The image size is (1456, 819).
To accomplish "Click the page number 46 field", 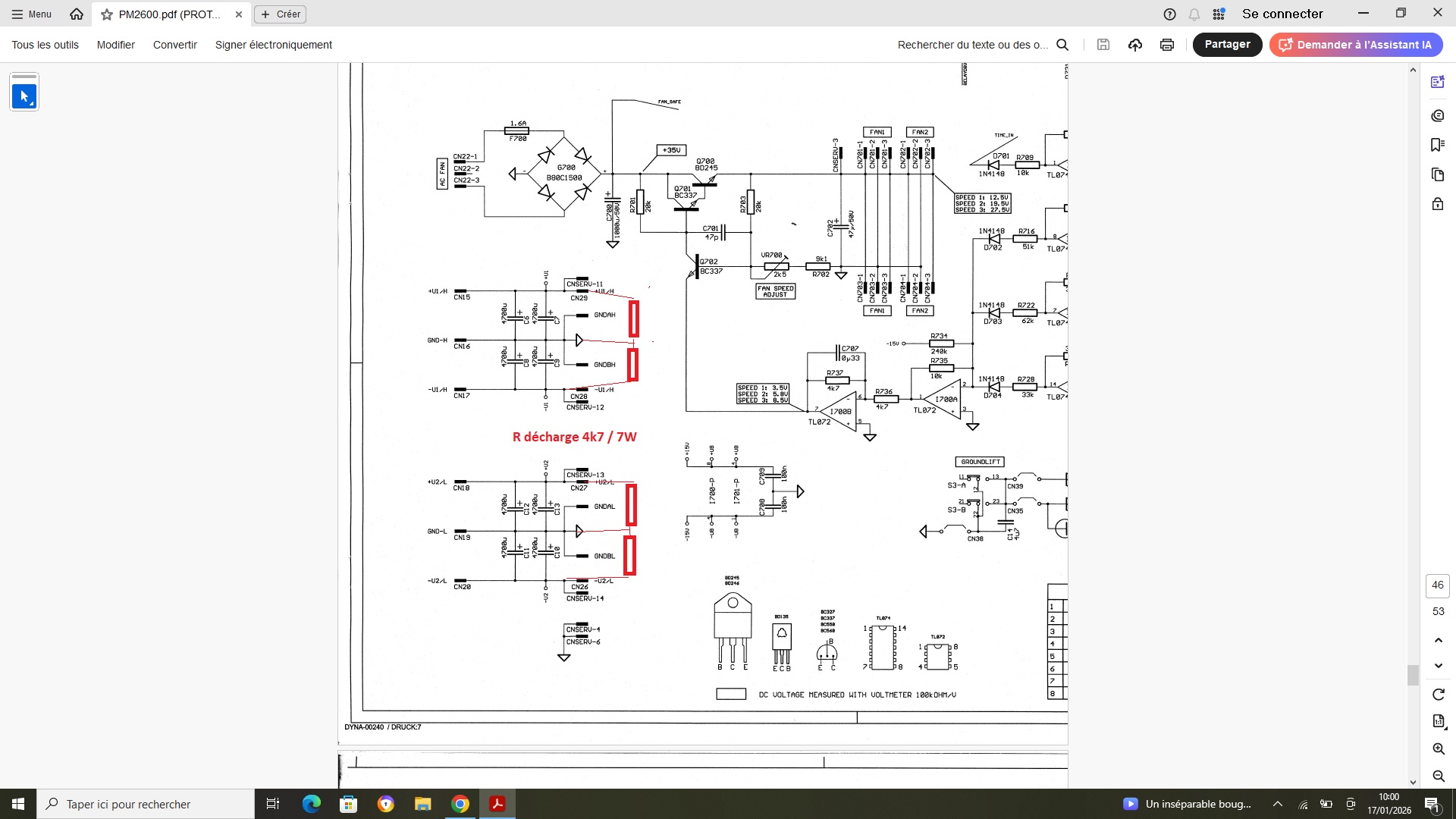I will pos(1437,585).
